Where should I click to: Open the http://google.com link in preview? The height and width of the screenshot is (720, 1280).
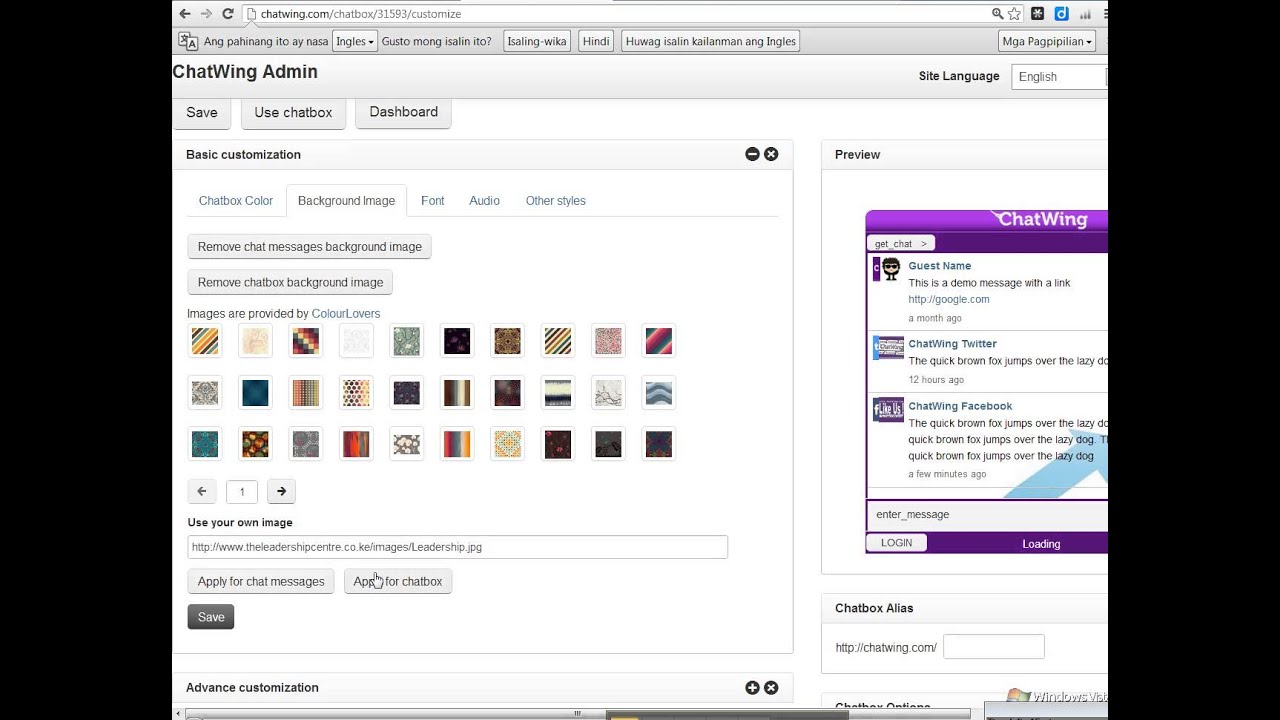coord(949,299)
